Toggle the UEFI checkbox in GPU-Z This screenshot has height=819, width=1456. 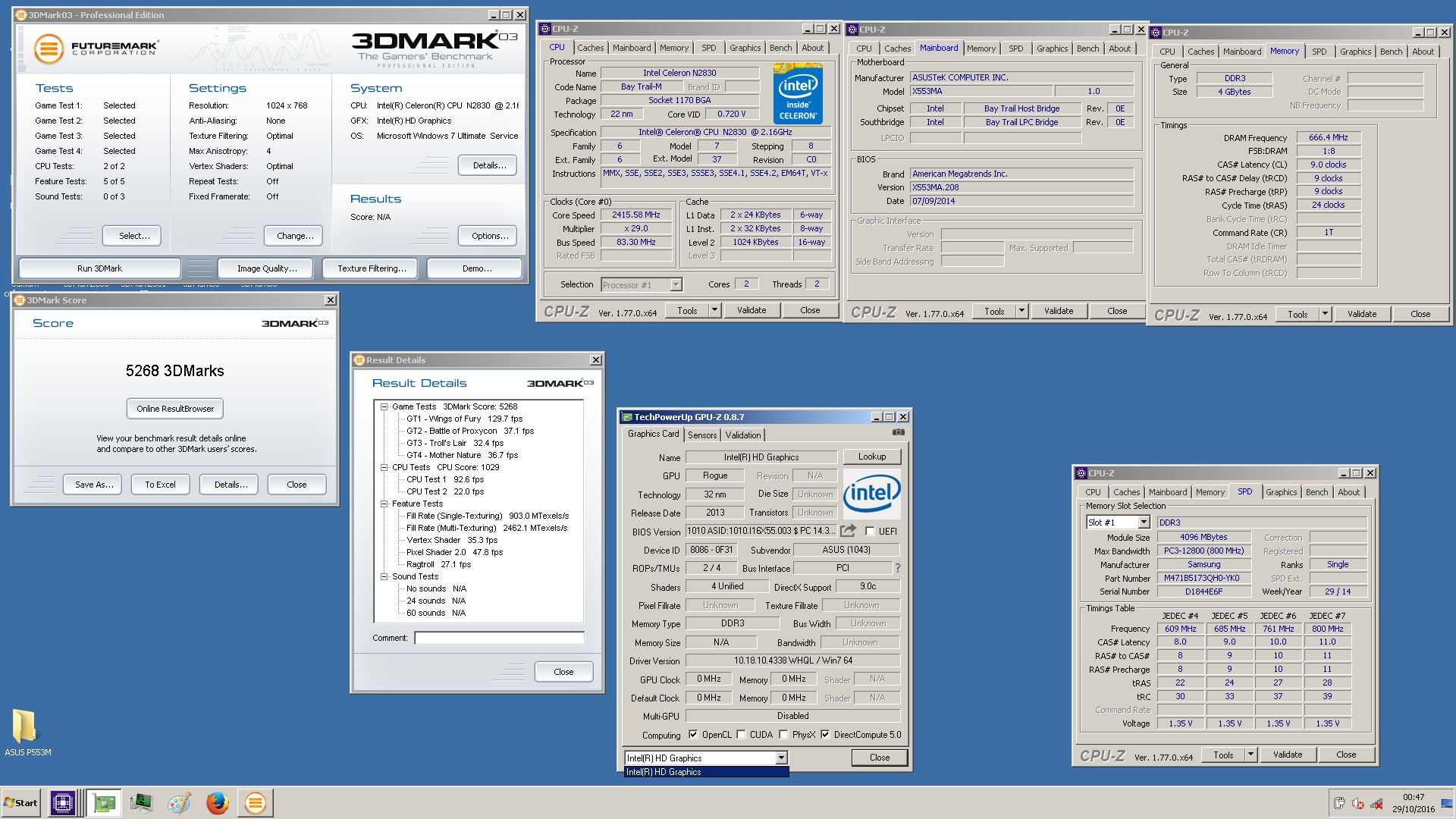pyautogui.click(x=870, y=532)
